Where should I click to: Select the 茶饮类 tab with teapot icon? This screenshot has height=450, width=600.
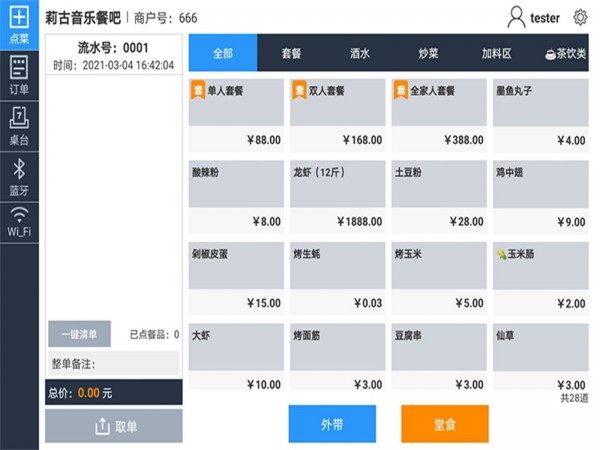(x=565, y=53)
